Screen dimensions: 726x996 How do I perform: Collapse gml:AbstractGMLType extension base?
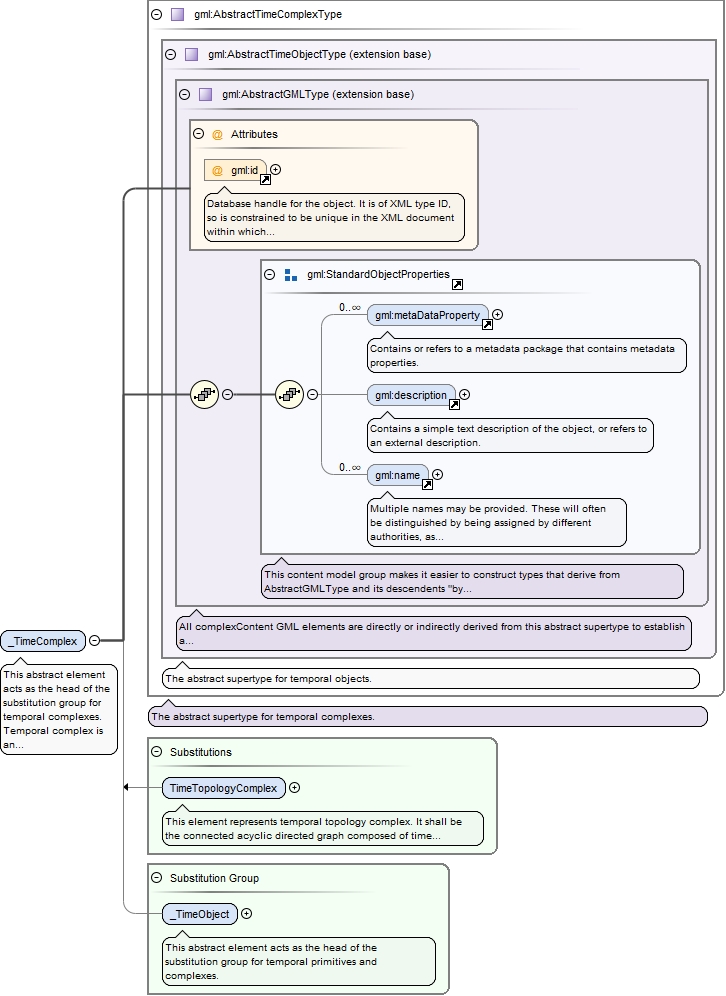point(184,94)
